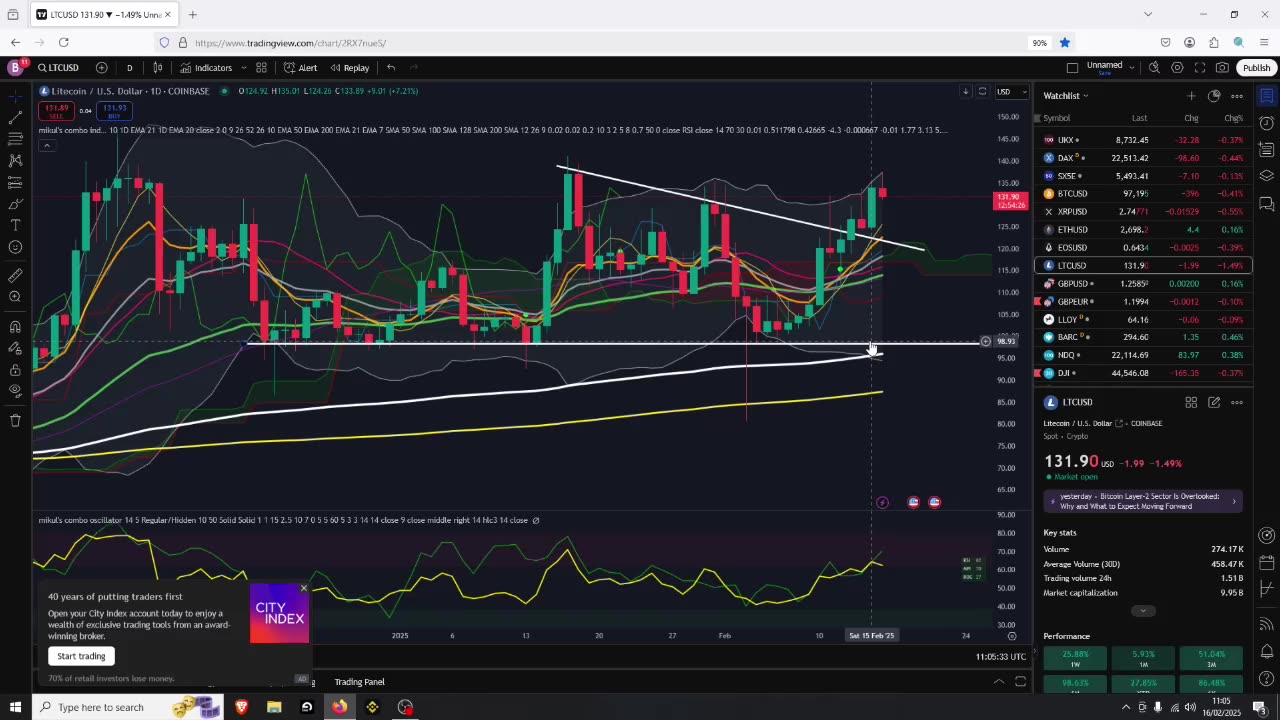Start bar Replay mode
Screen dimensions: 1280x720
(349, 68)
